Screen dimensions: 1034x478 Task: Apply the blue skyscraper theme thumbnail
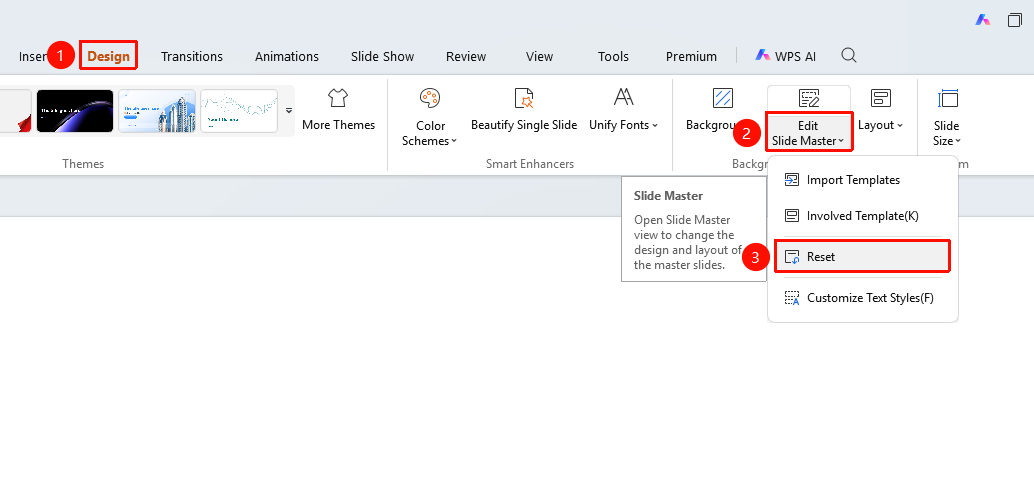click(x=157, y=111)
